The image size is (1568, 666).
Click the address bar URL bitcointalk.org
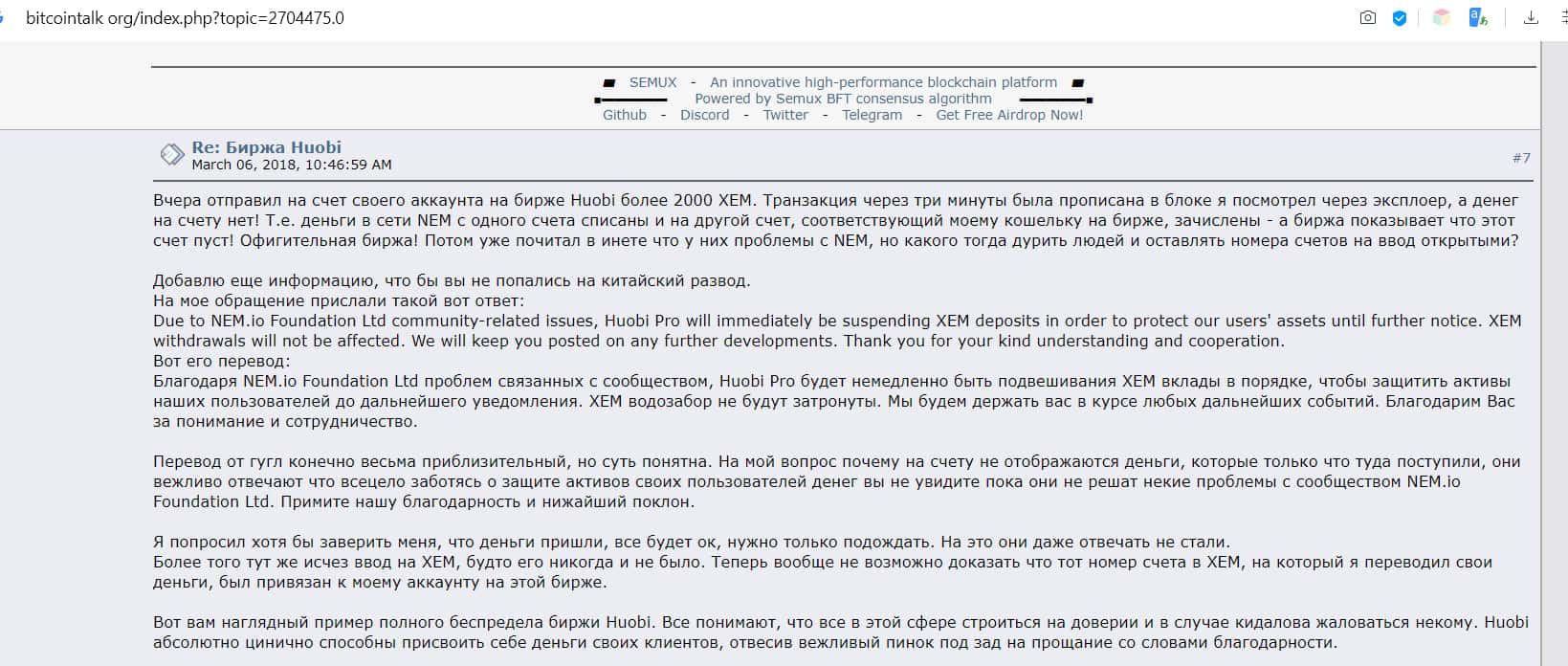point(185,18)
